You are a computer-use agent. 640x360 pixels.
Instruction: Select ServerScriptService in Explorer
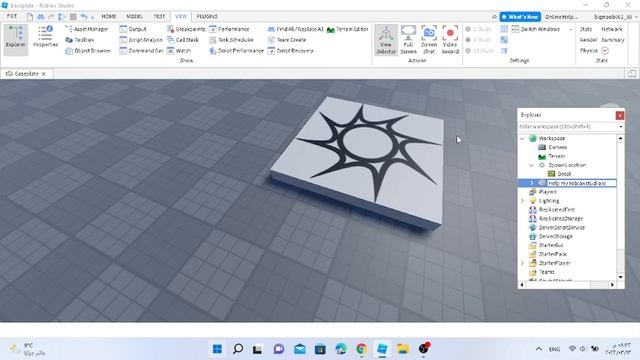(557, 228)
